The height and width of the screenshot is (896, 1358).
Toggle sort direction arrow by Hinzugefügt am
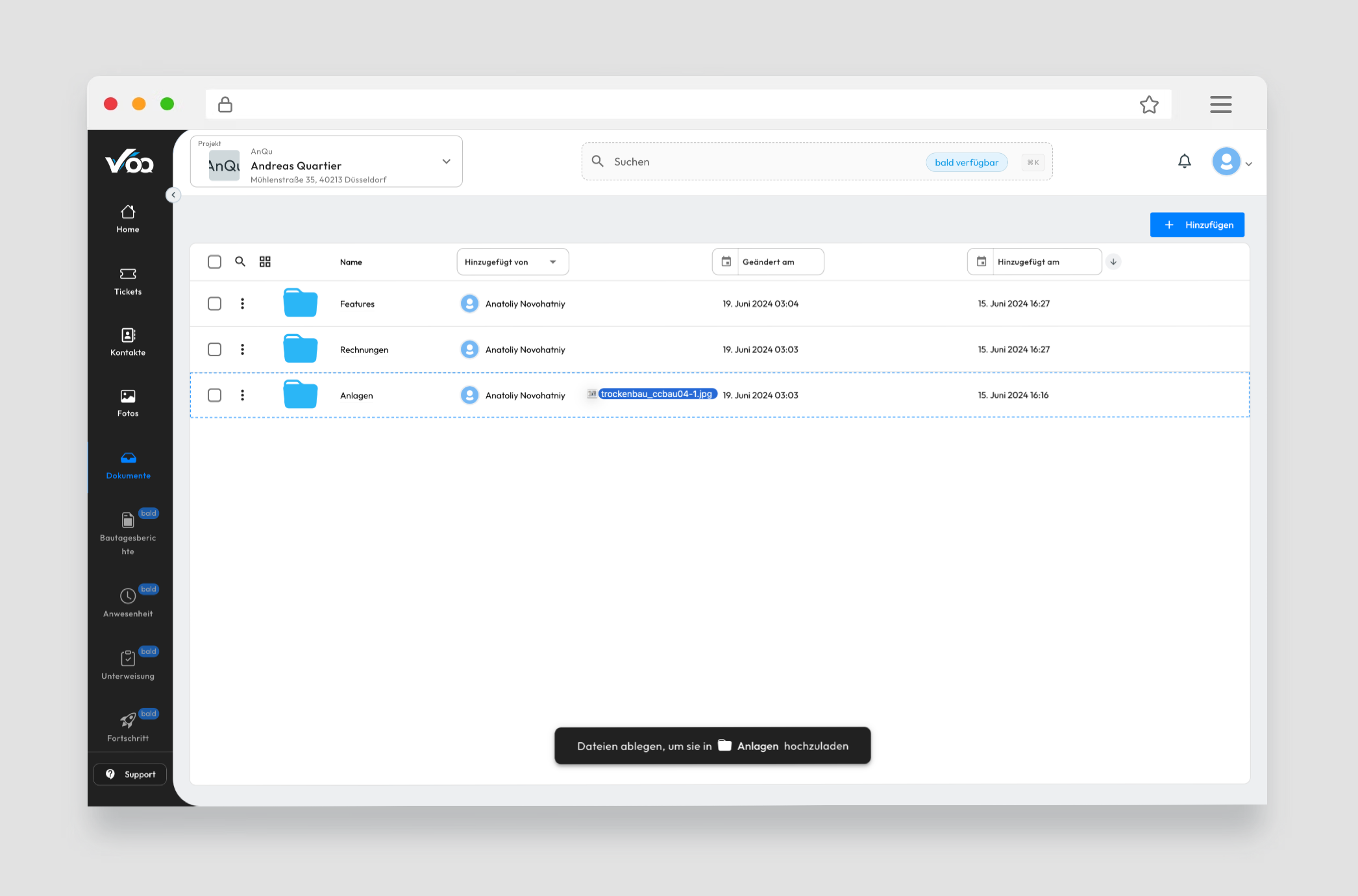1113,261
